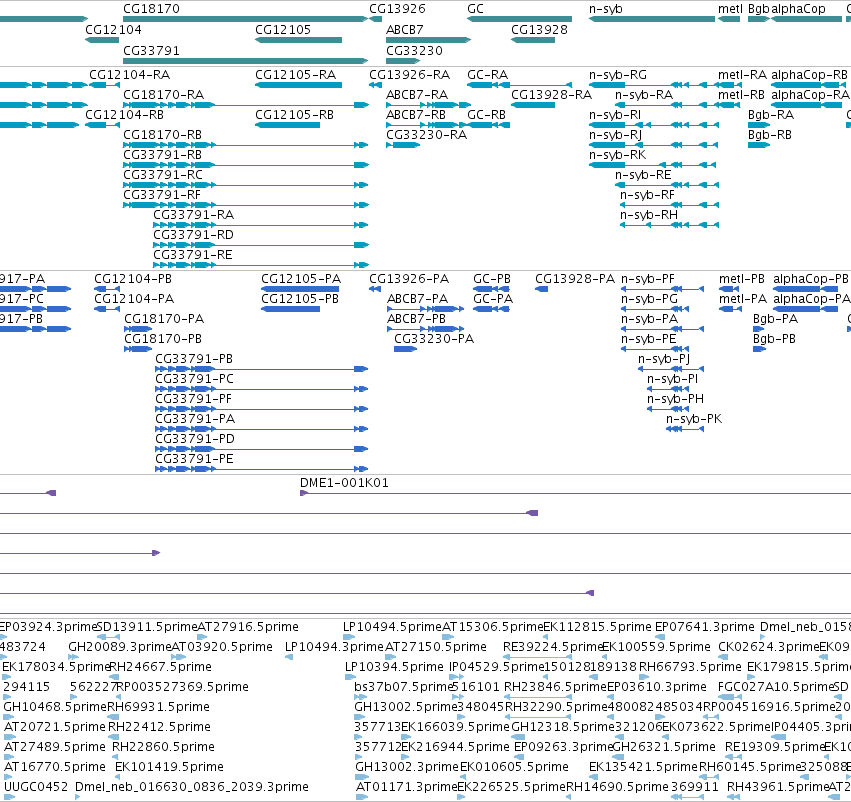Open the CG33791 gene label
Viewport: 851px width, 802px height.
point(151,50)
